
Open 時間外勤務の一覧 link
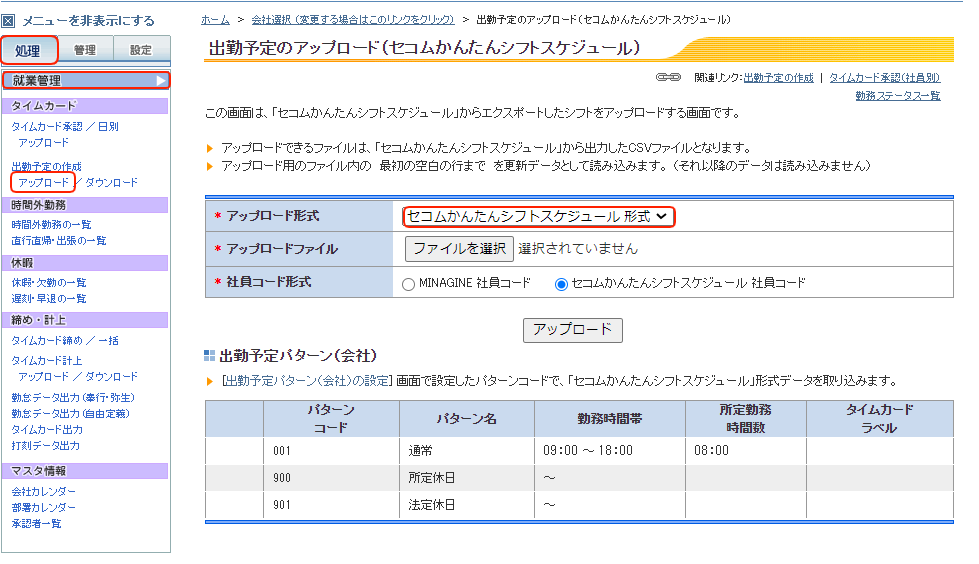point(51,224)
